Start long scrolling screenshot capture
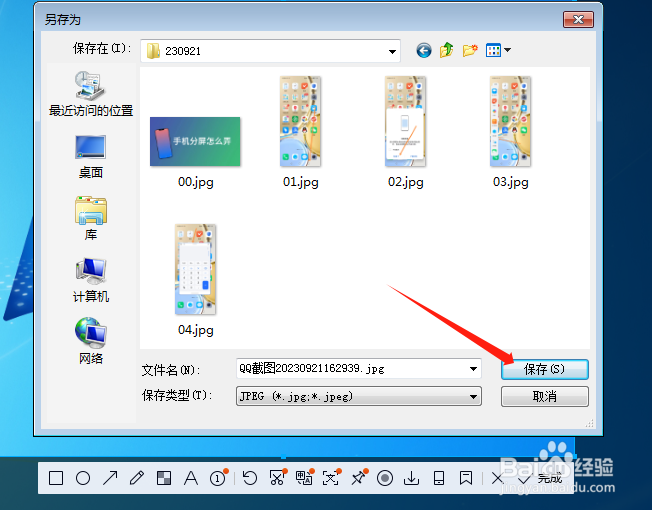Screen dimensions: 652x510 (277, 478)
